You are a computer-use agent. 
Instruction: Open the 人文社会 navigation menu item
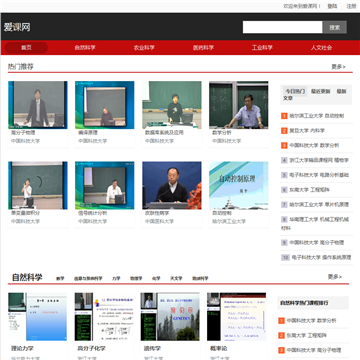pos(321,48)
